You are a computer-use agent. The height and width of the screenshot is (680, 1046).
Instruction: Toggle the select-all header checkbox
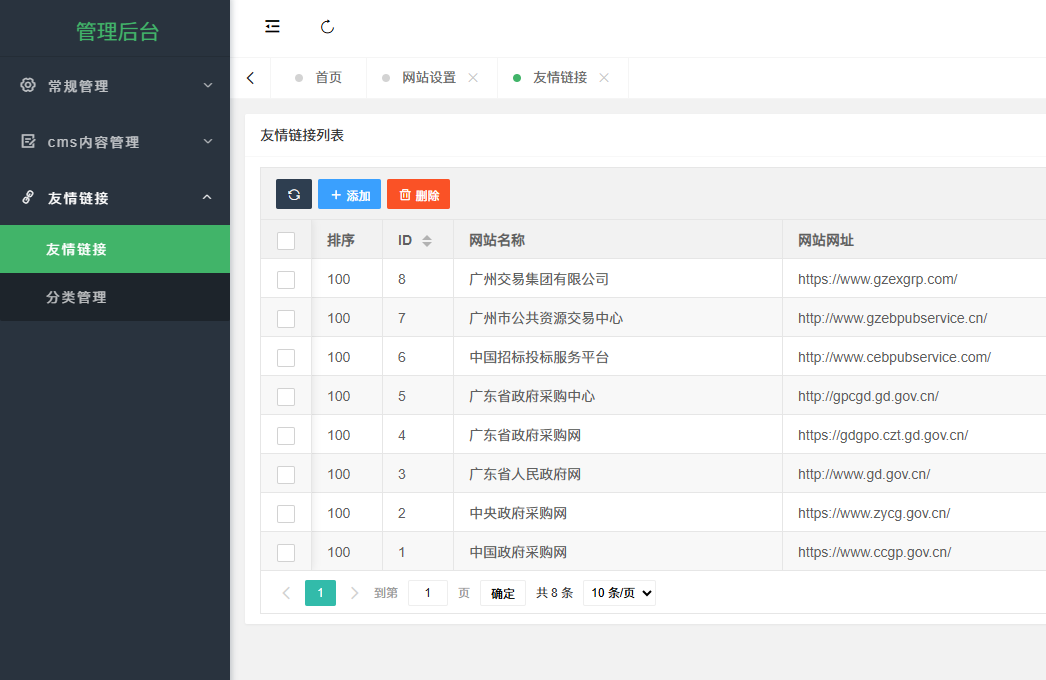pyautogui.click(x=286, y=241)
